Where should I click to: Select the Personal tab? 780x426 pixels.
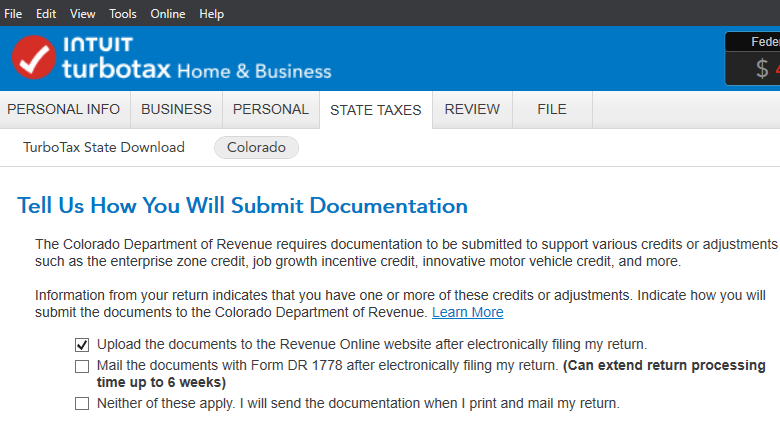pos(271,109)
